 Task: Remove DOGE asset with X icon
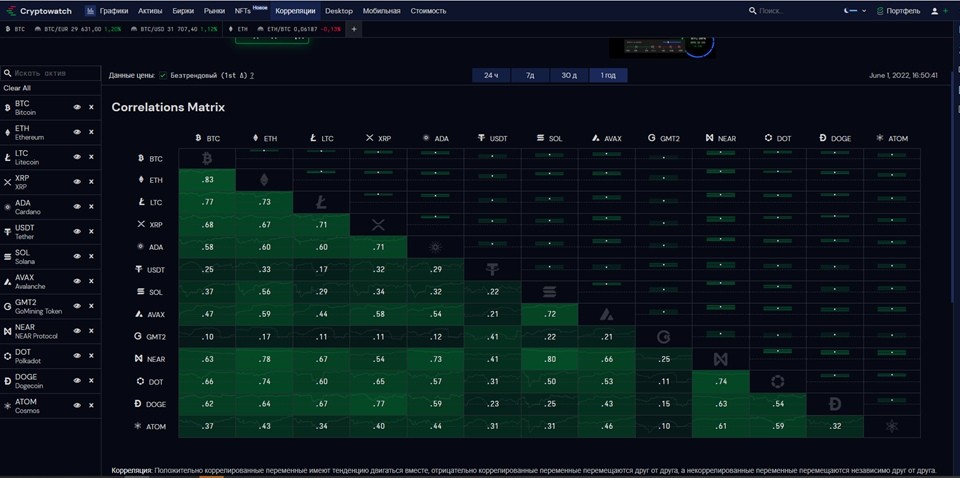(x=91, y=381)
